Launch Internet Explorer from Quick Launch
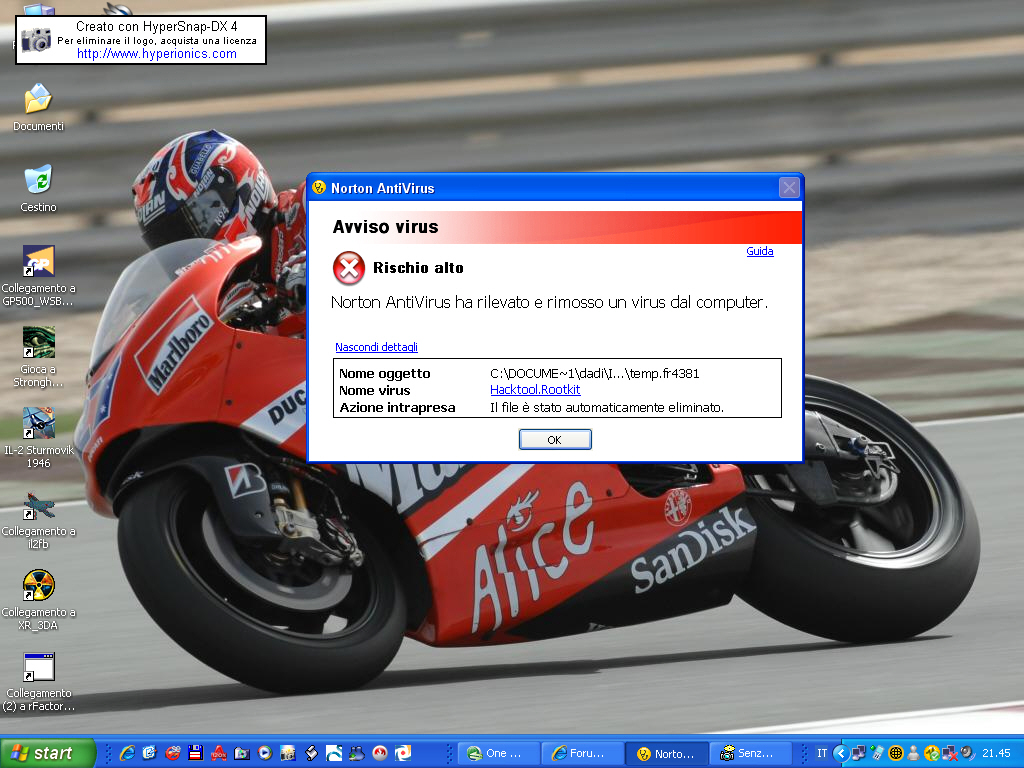The width and height of the screenshot is (1024, 768). pos(127,753)
